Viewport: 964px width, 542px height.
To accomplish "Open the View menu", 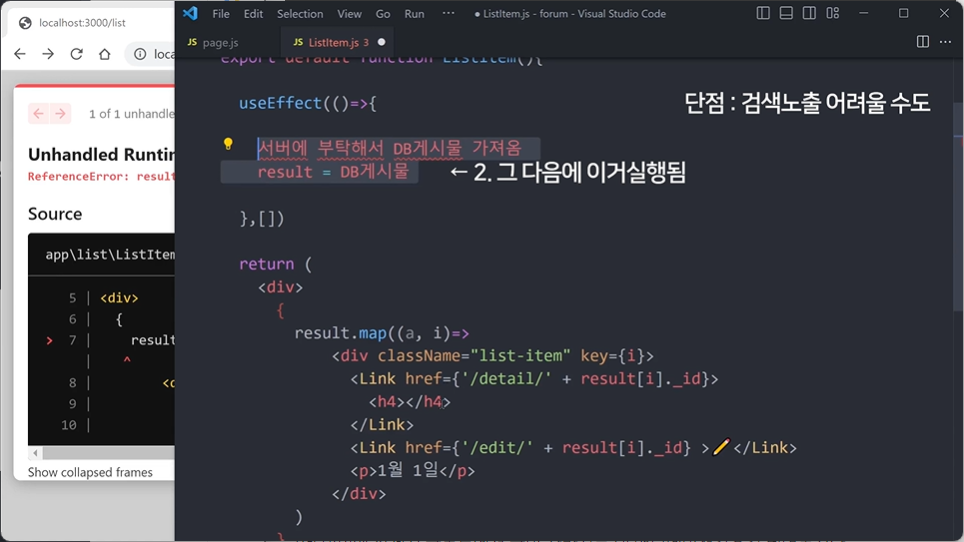I will pyautogui.click(x=349, y=14).
